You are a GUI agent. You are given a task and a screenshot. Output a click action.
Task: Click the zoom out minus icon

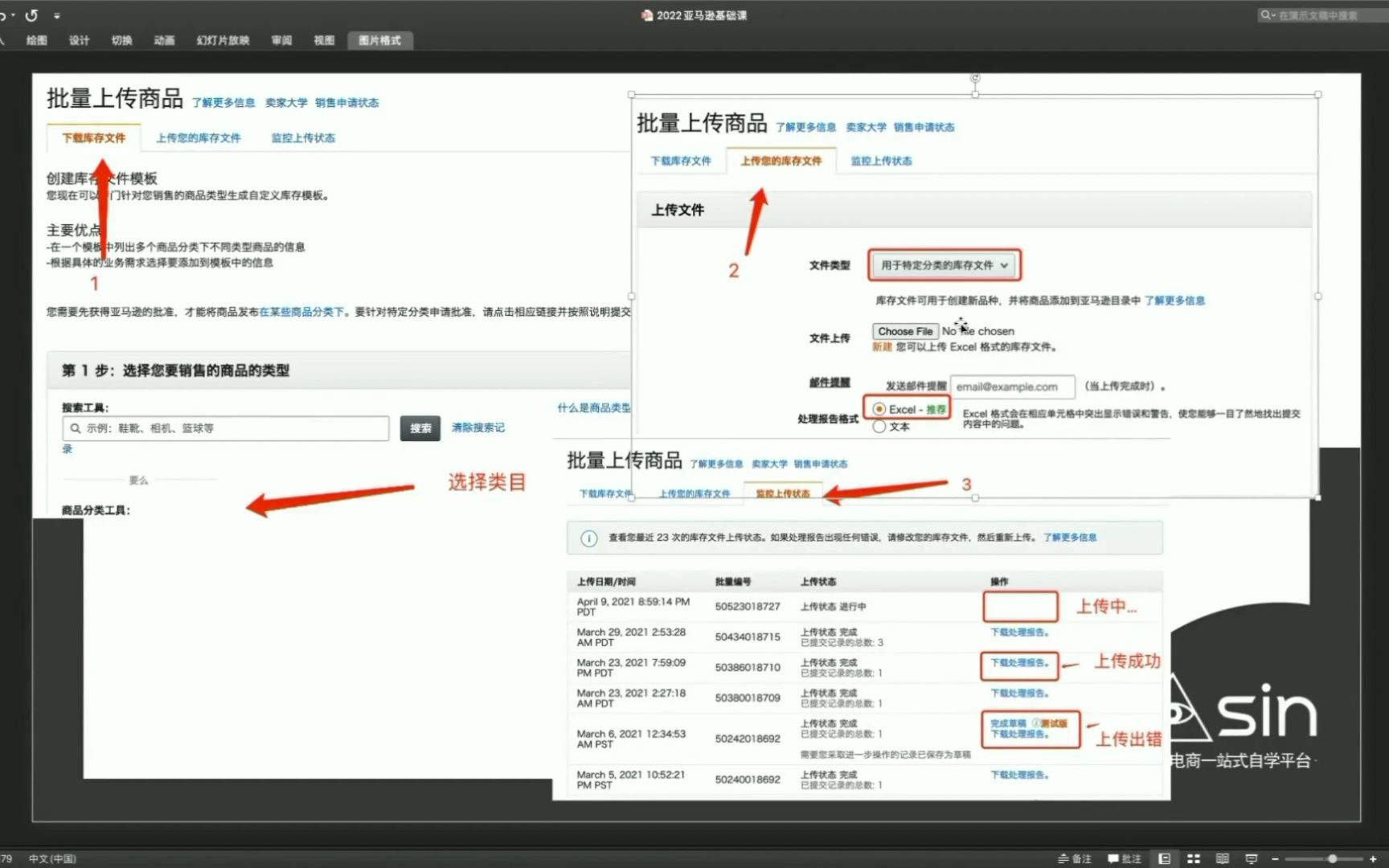[x=1275, y=859]
